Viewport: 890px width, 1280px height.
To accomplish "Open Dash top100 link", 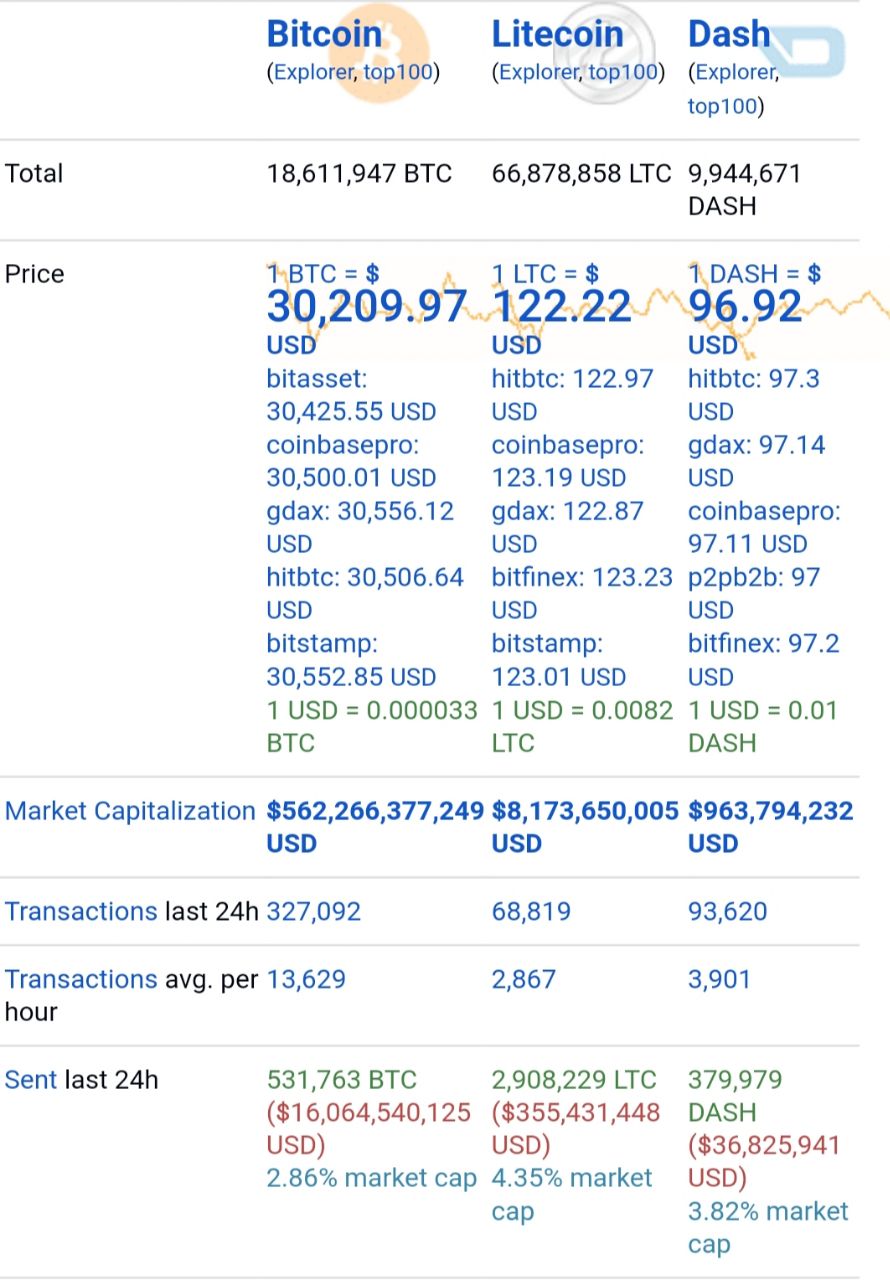I will [722, 106].
